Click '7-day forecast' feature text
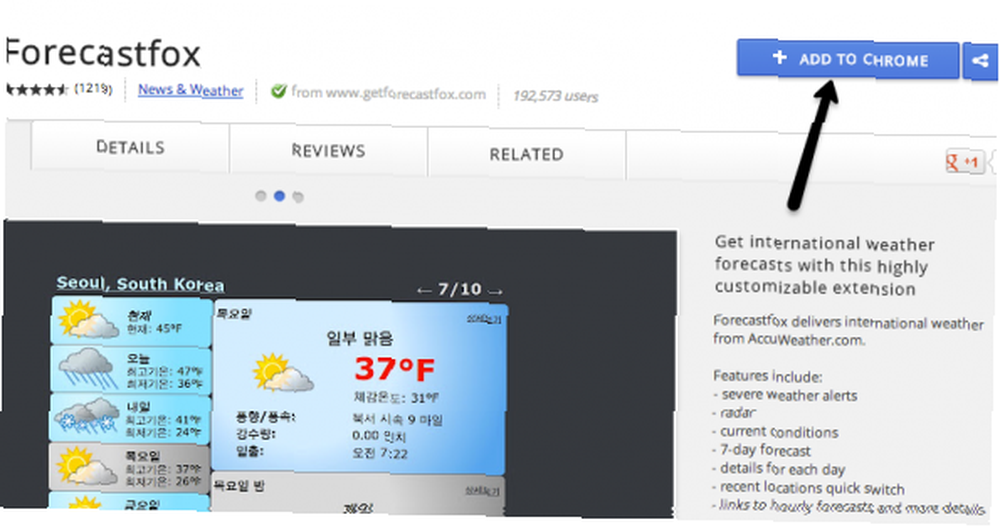This screenshot has height=527, width=1000. [x=765, y=450]
